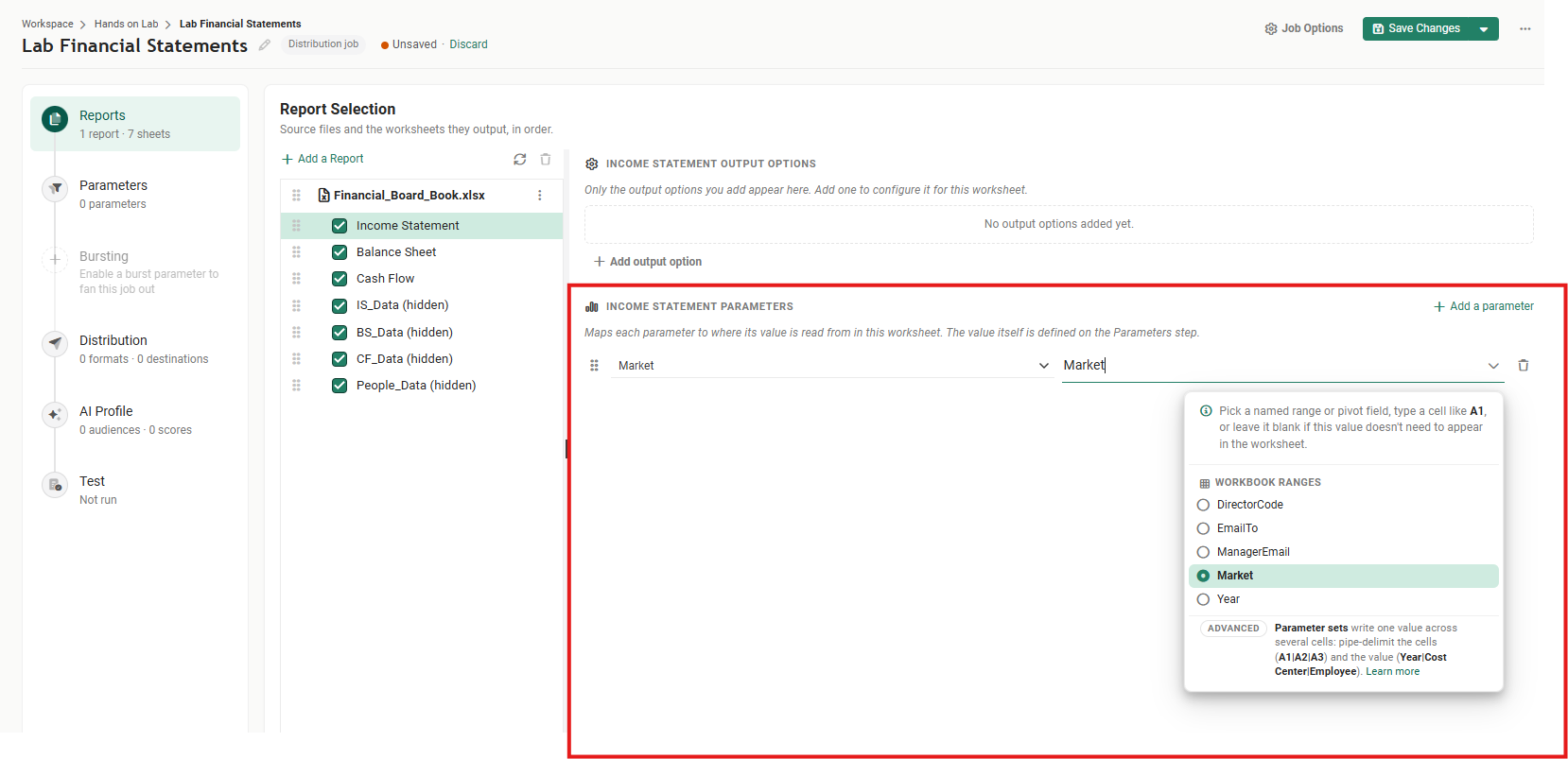Select the DirectorCode range radio
The image size is (1568, 759).
pyautogui.click(x=1203, y=505)
